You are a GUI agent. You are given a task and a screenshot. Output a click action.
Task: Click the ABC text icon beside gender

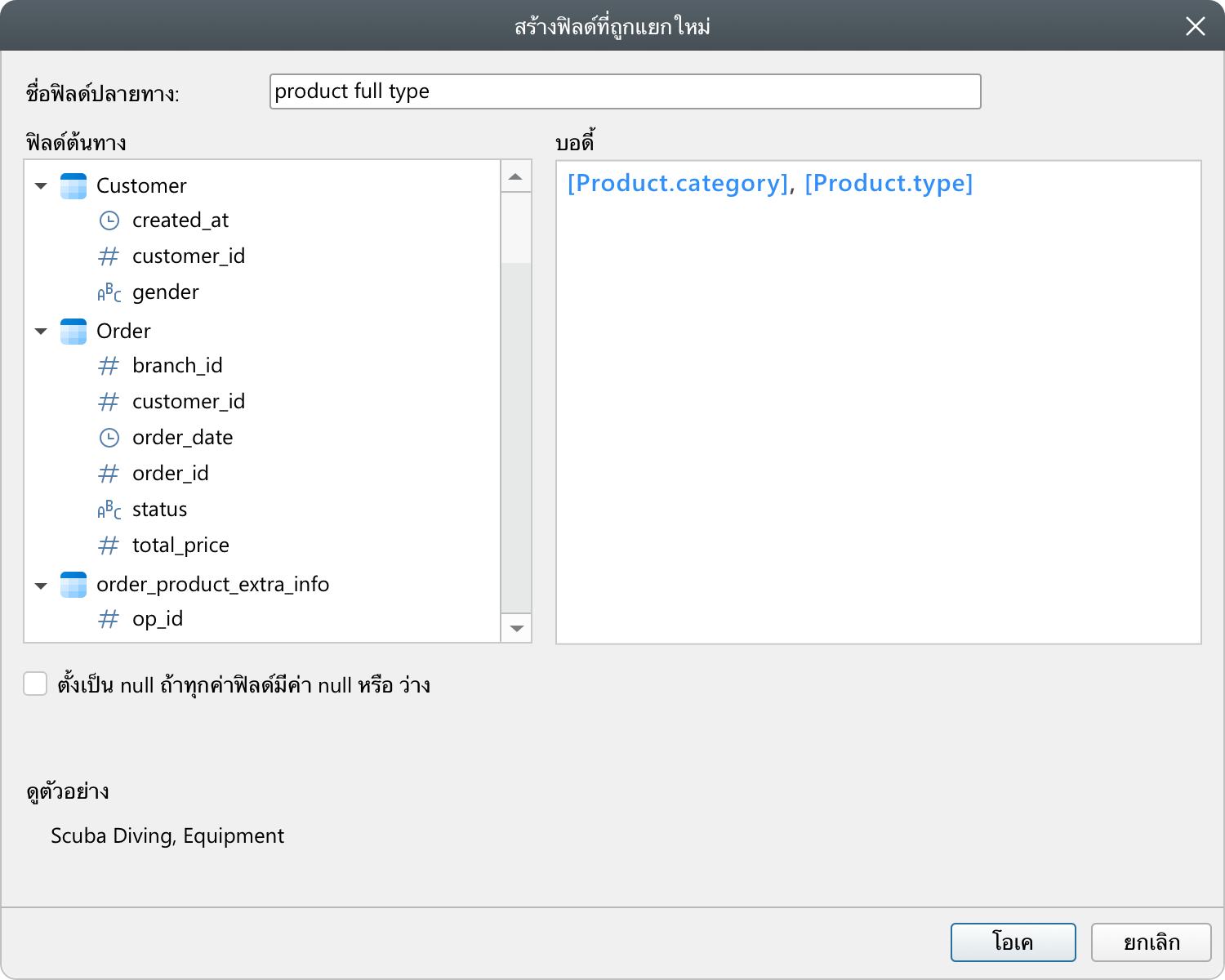point(109,292)
